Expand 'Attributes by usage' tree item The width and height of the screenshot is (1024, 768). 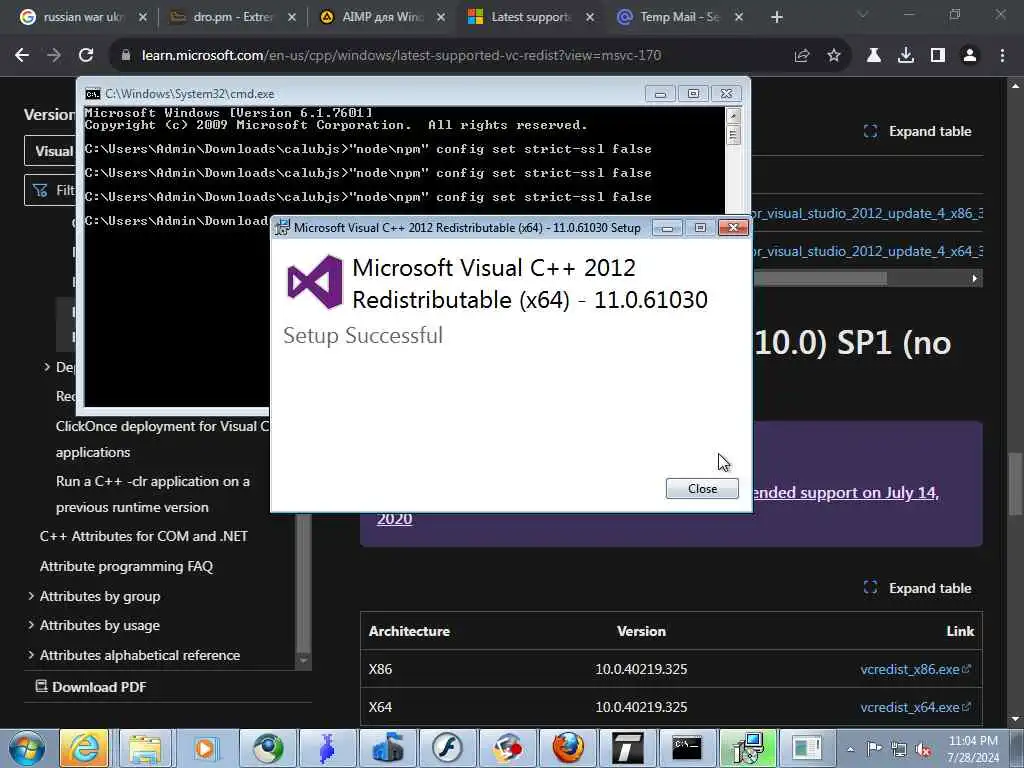[31, 625]
